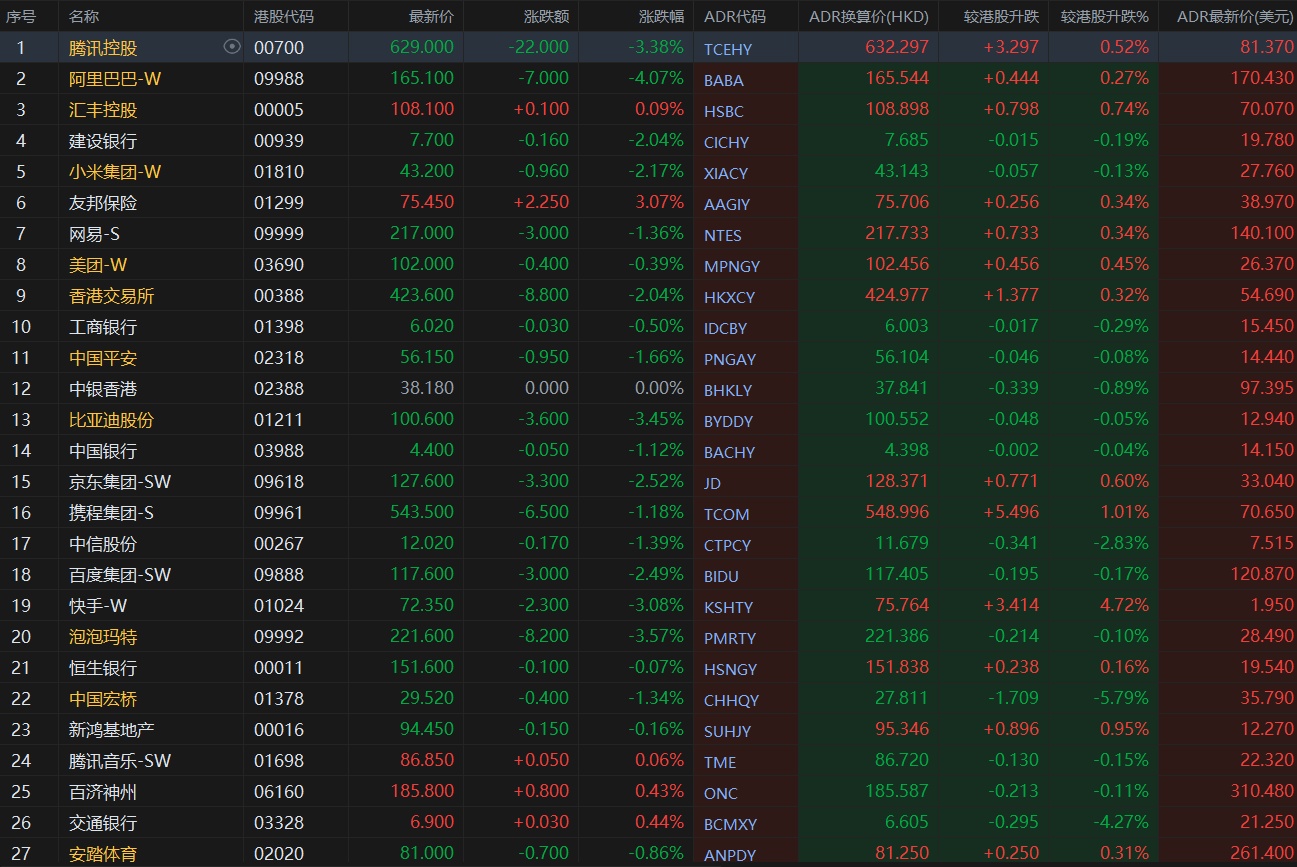The image size is (1297, 867).
Task: Sort by the 涨跌额 column header
Action: (546, 16)
